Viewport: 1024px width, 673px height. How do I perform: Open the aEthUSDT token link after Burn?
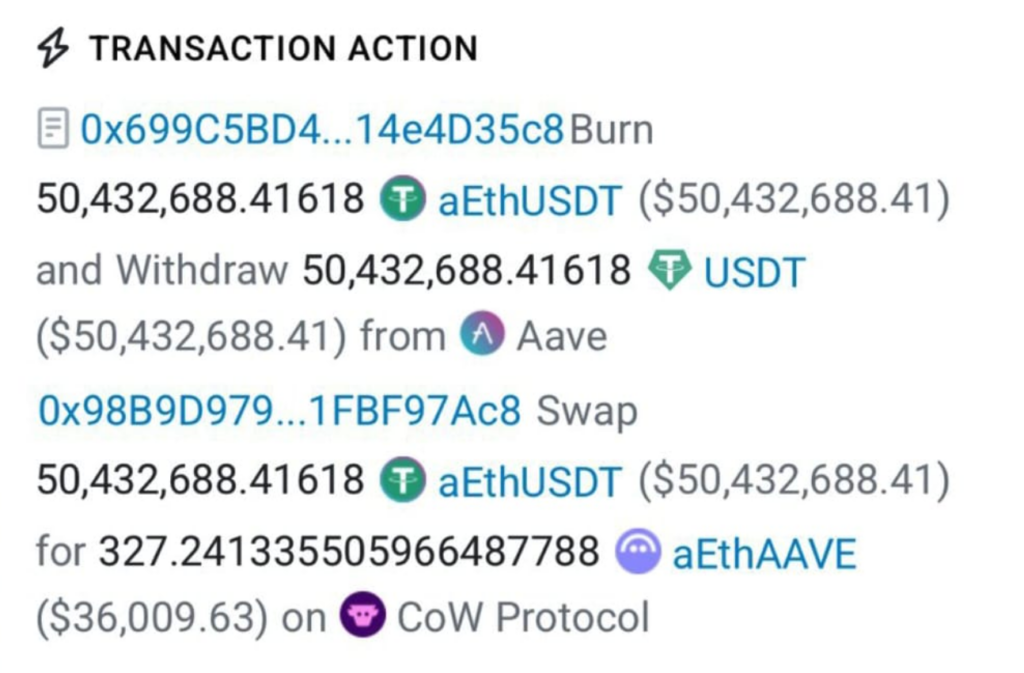pos(530,201)
